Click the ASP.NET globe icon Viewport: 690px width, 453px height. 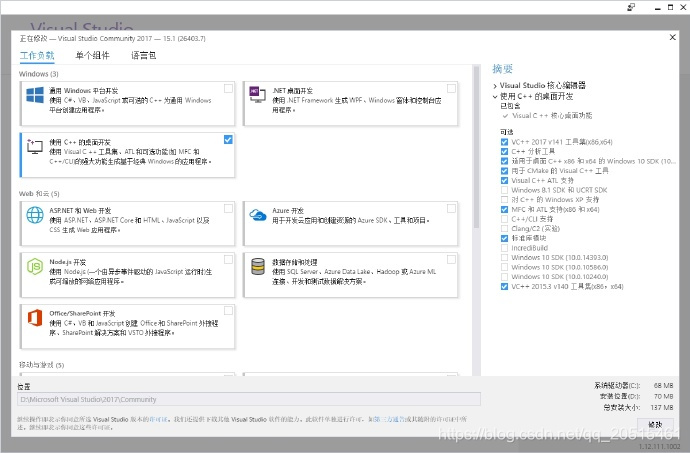coord(35,215)
